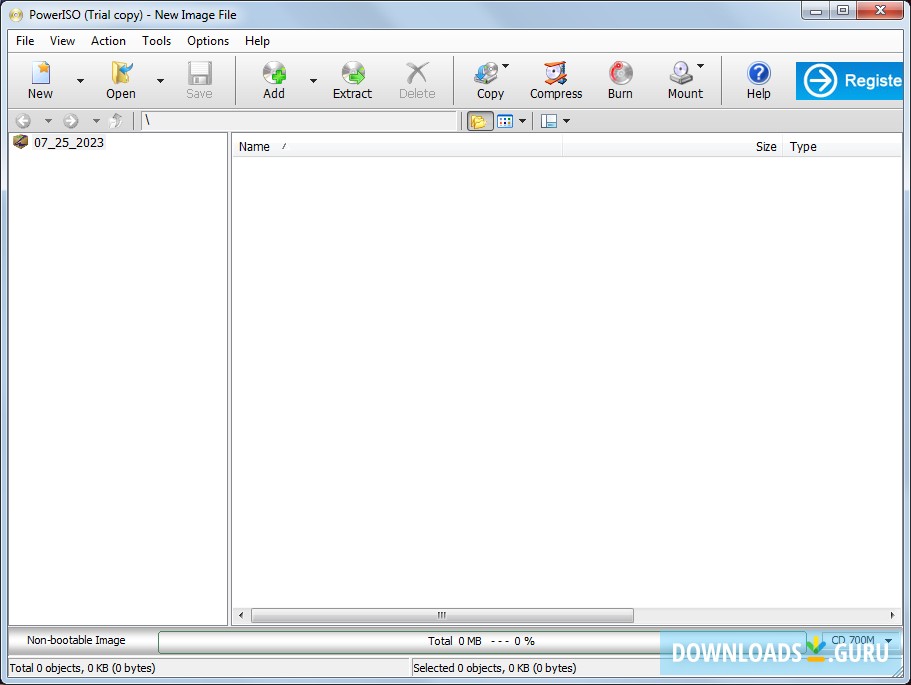
Task: Click the Save floppy disk icon
Action: (199, 80)
